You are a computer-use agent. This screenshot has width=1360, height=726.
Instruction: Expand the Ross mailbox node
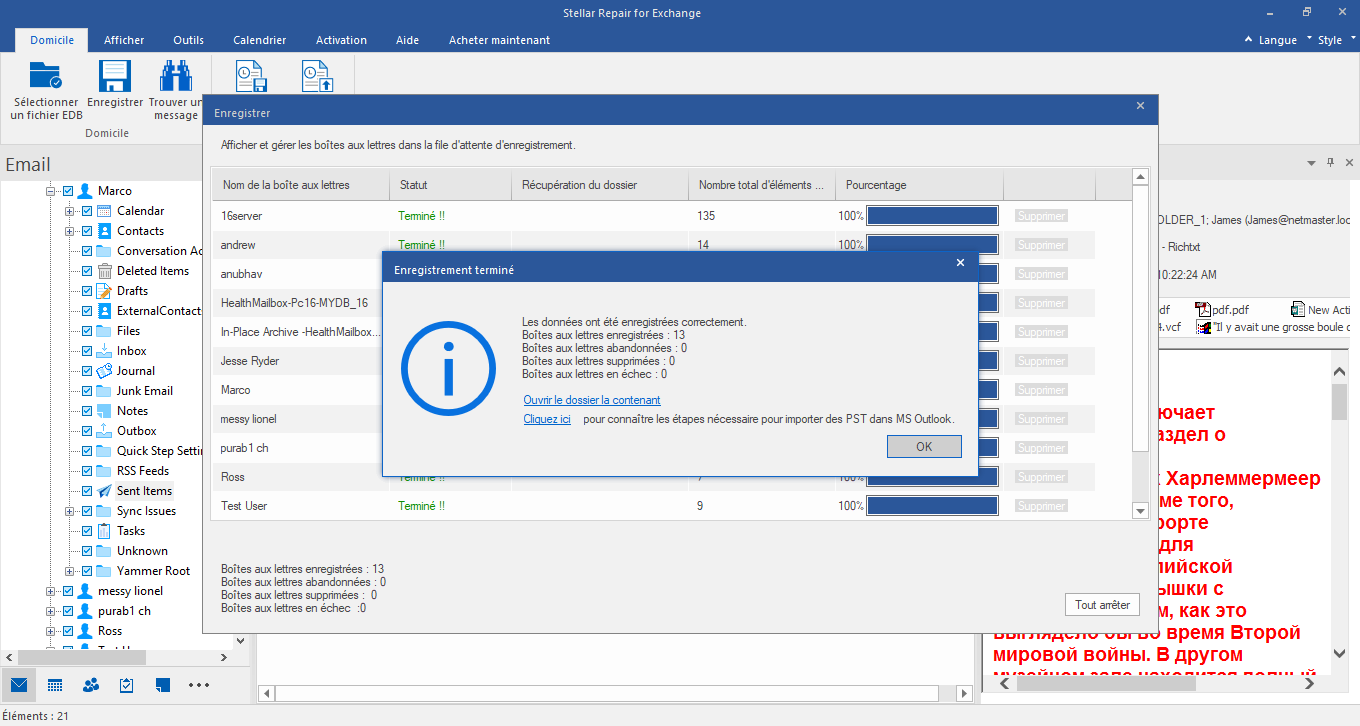50,631
